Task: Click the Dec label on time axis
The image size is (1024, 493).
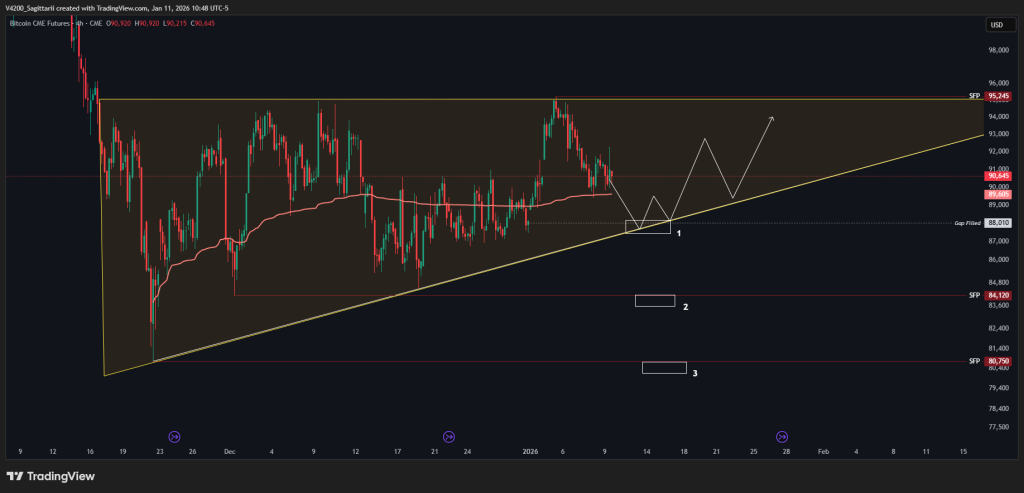Action: pos(229,452)
